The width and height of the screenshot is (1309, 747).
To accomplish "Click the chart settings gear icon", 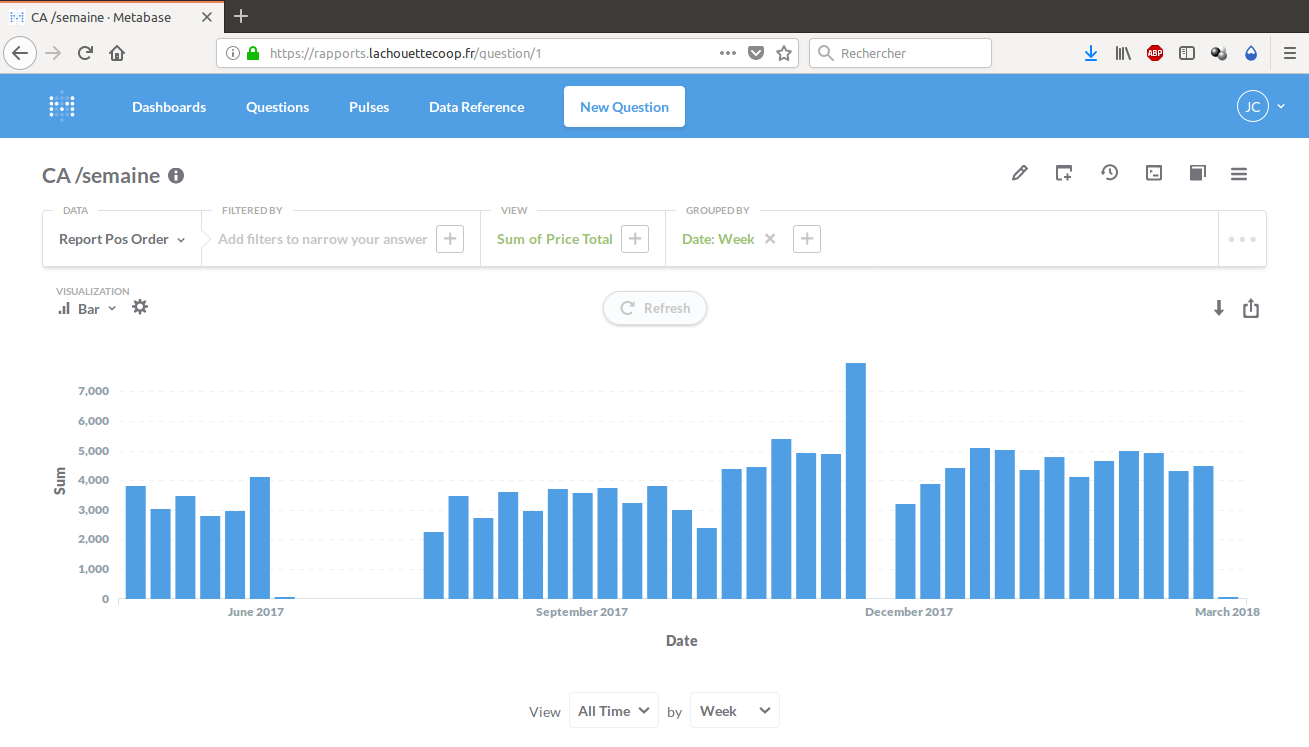I will (140, 307).
